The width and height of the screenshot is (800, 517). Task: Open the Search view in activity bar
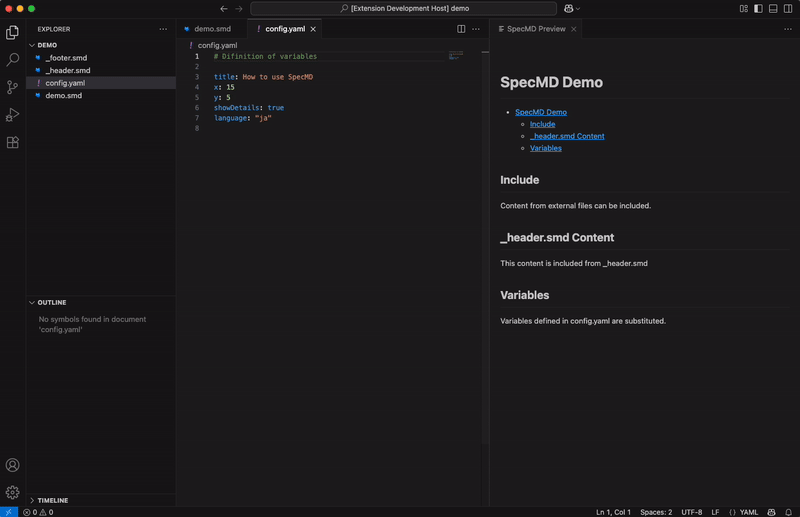[x=12, y=60]
